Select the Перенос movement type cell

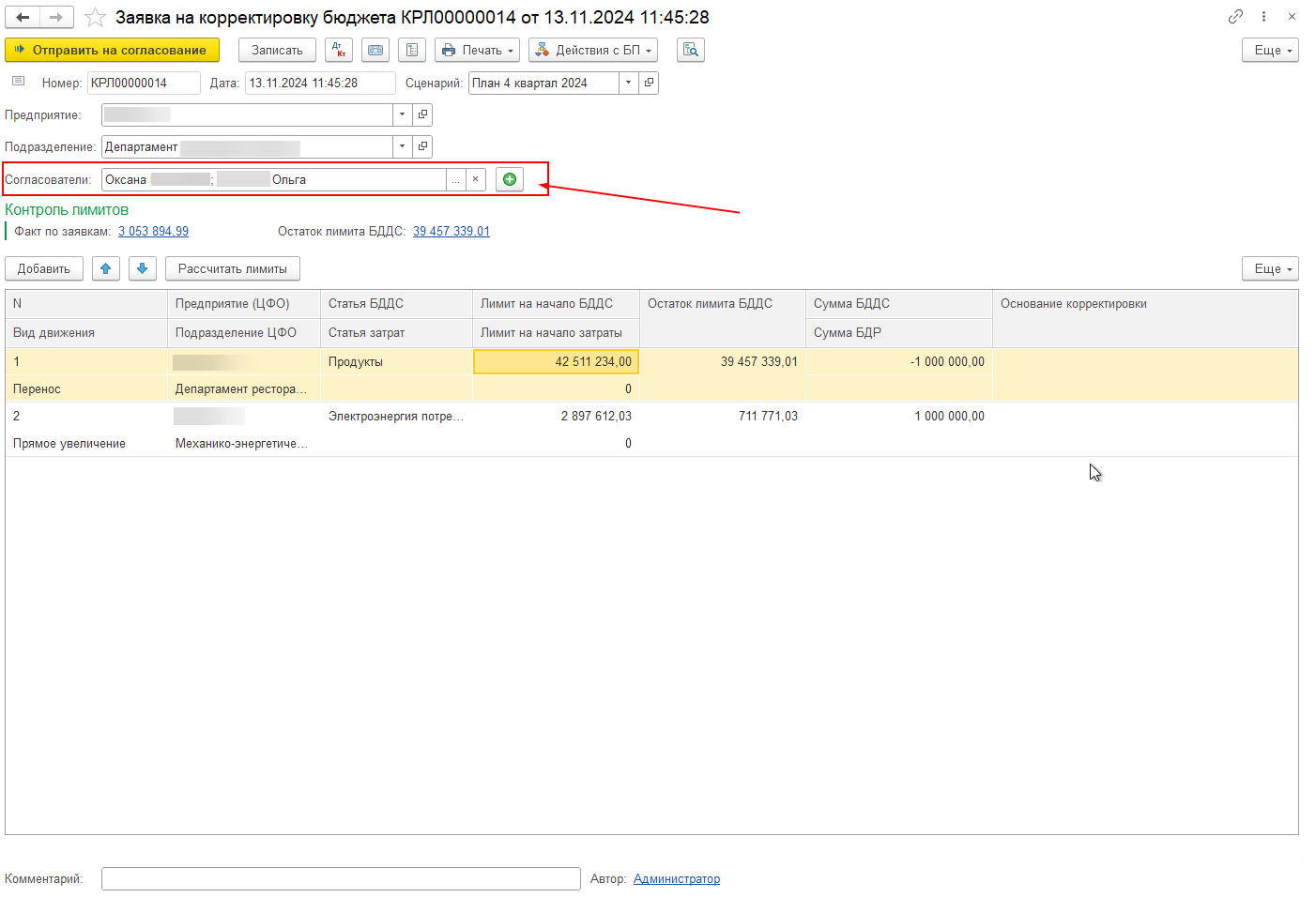pos(86,388)
